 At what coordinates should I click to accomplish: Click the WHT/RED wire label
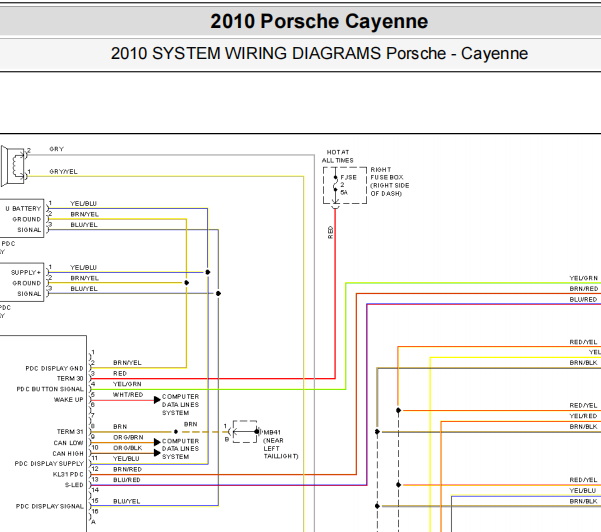(x=128, y=395)
